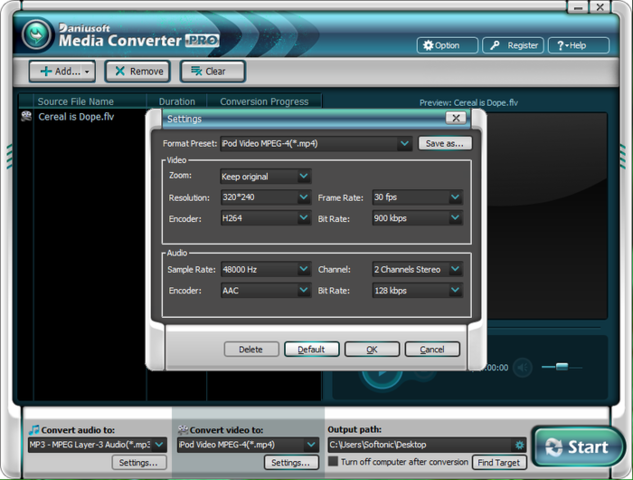Screen dimensions: 633x480
Task: Open the Option menu
Action: (447, 45)
